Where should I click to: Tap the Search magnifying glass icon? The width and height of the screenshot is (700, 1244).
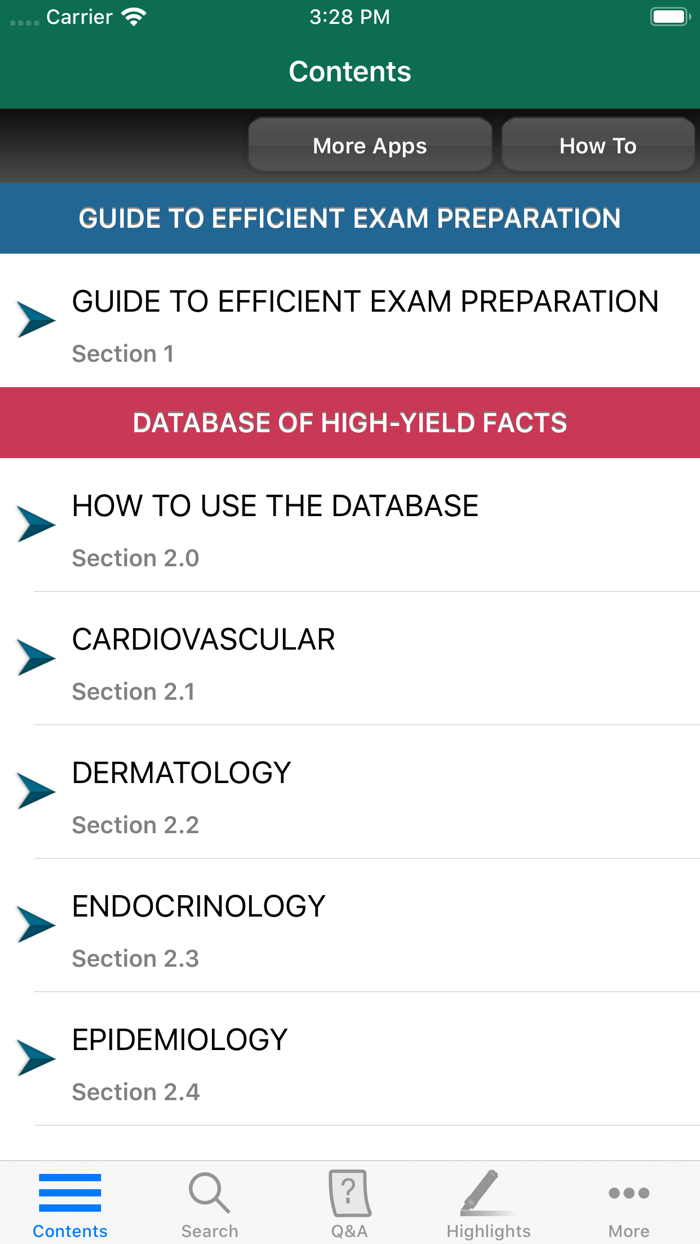click(209, 1192)
